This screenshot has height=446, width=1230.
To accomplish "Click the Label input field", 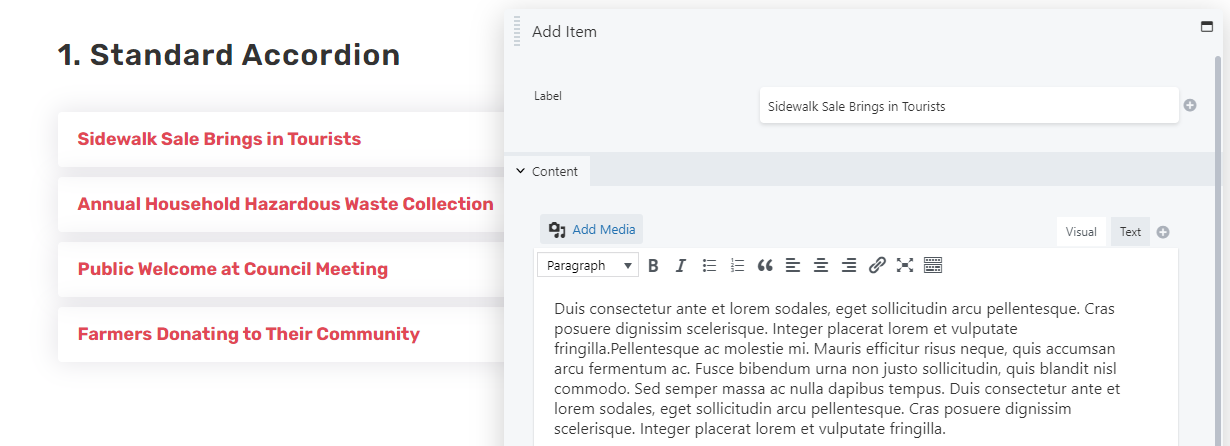I will 969,106.
